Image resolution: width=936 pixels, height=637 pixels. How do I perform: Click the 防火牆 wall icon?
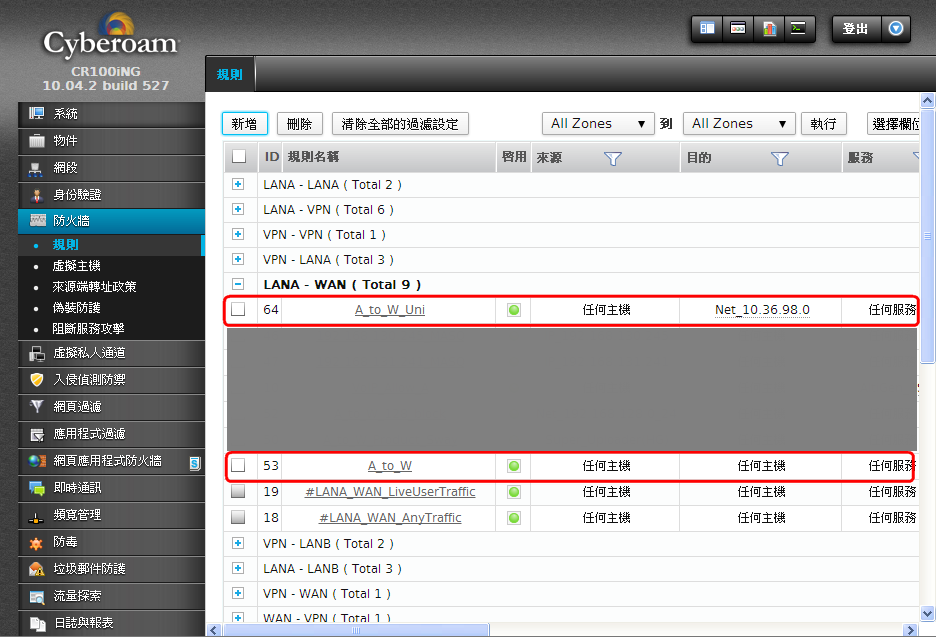pos(38,220)
